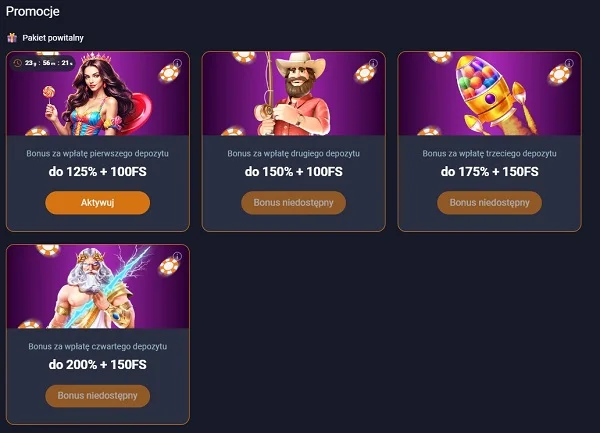Image resolution: width=600 pixels, height=433 pixels.
Task: Click info icon on third deposit card
Action: 569,62
